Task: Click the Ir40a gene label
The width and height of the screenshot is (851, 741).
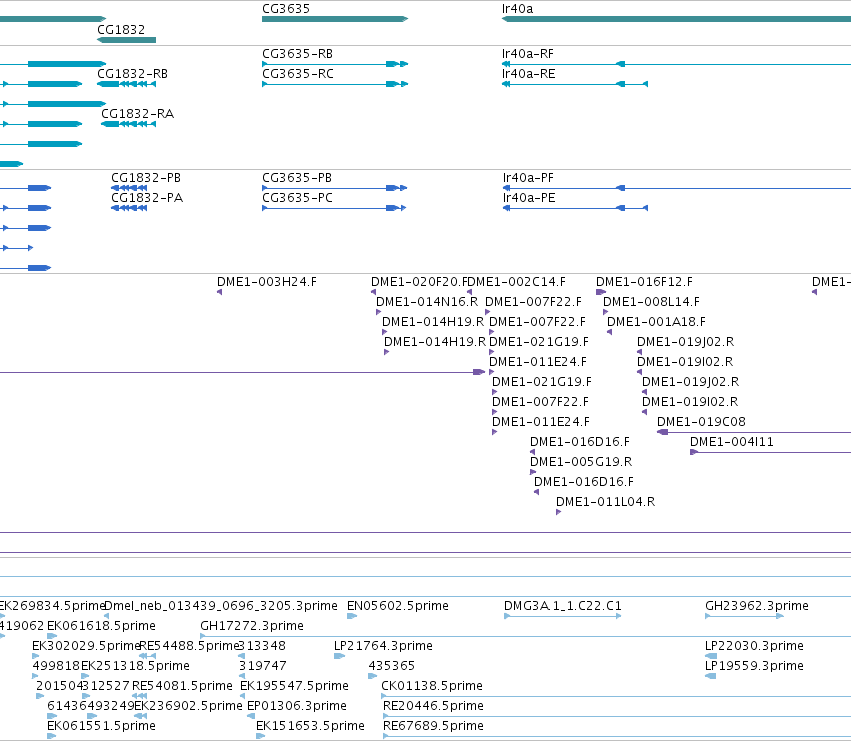Action: tap(518, 9)
